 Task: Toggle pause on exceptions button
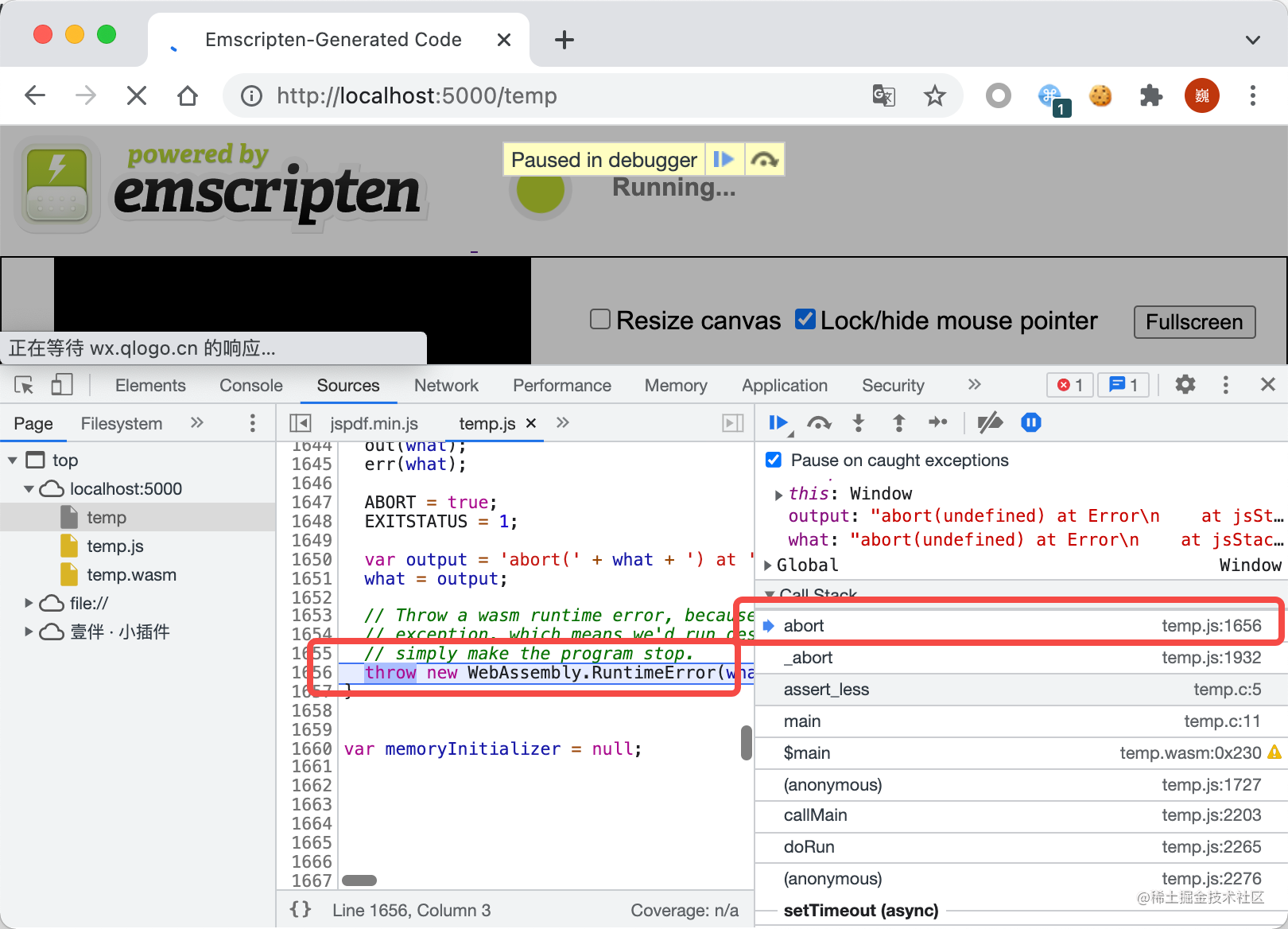pos(1031,423)
